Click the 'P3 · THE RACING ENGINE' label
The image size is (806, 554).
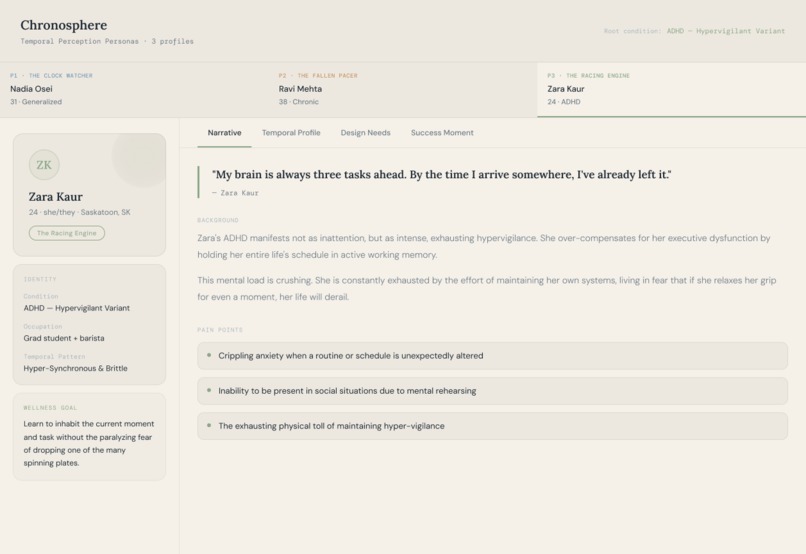589,76
